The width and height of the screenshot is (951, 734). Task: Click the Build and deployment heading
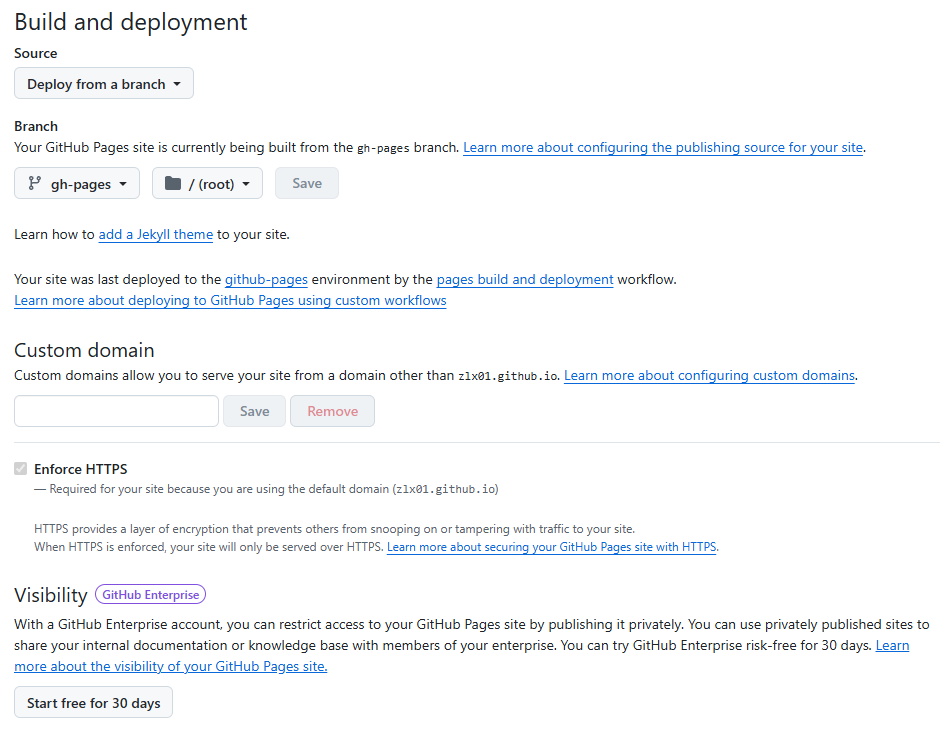[x=131, y=22]
